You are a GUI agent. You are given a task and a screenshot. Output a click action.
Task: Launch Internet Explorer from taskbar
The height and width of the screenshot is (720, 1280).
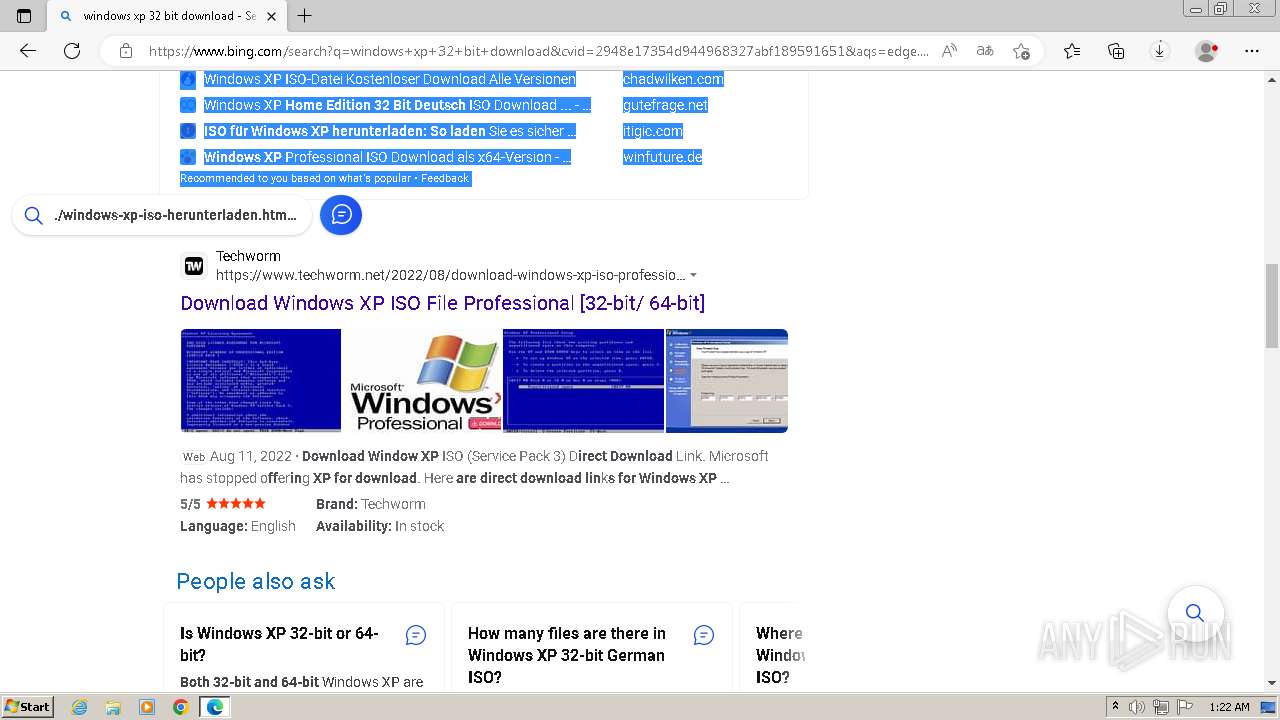pyautogui.click(x=80, y=707)
